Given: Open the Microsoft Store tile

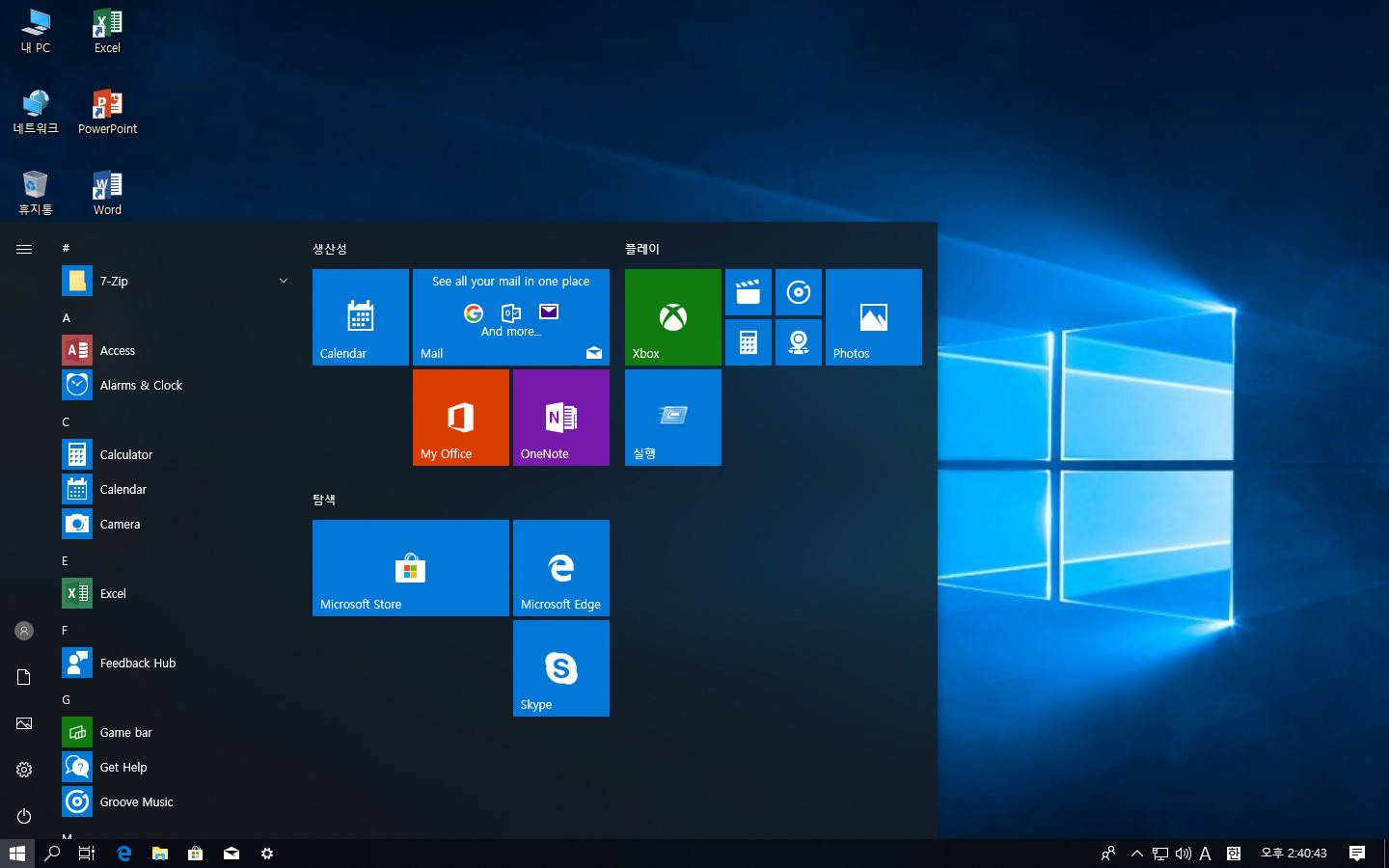Looking at the screenshot, I should point(411,568).
